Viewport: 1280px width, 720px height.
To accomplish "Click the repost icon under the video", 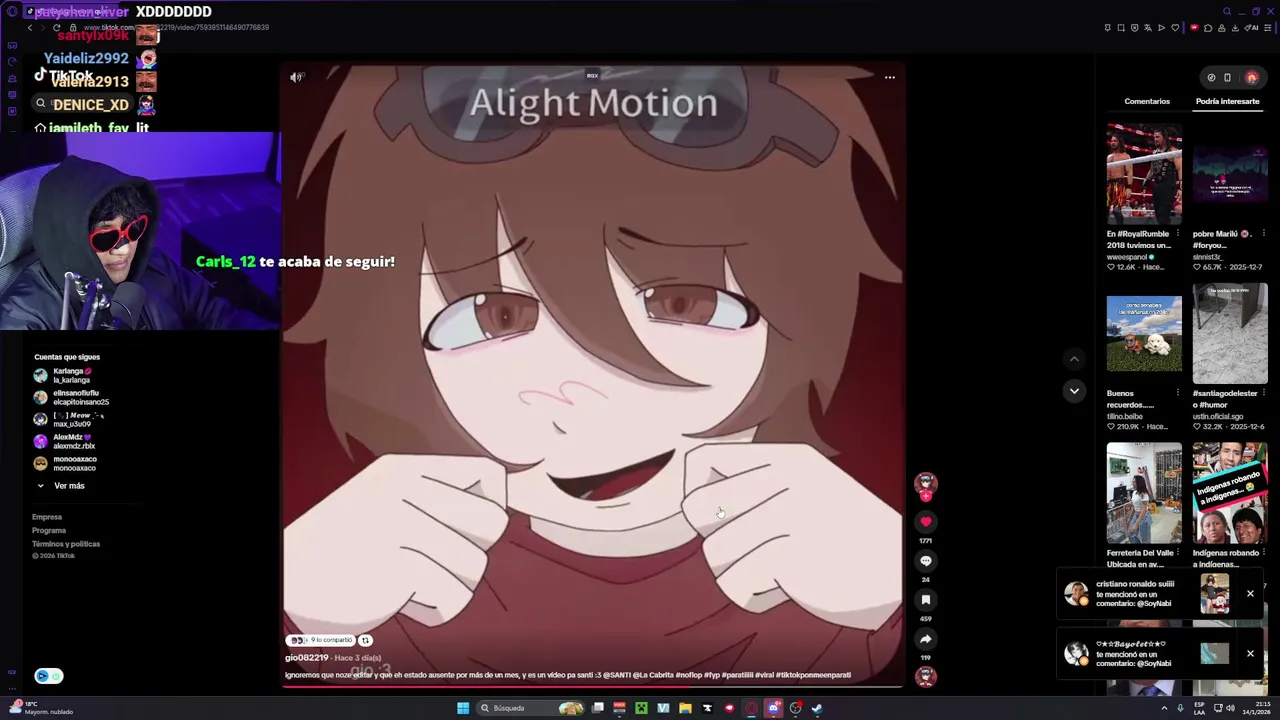I will 365,640.
